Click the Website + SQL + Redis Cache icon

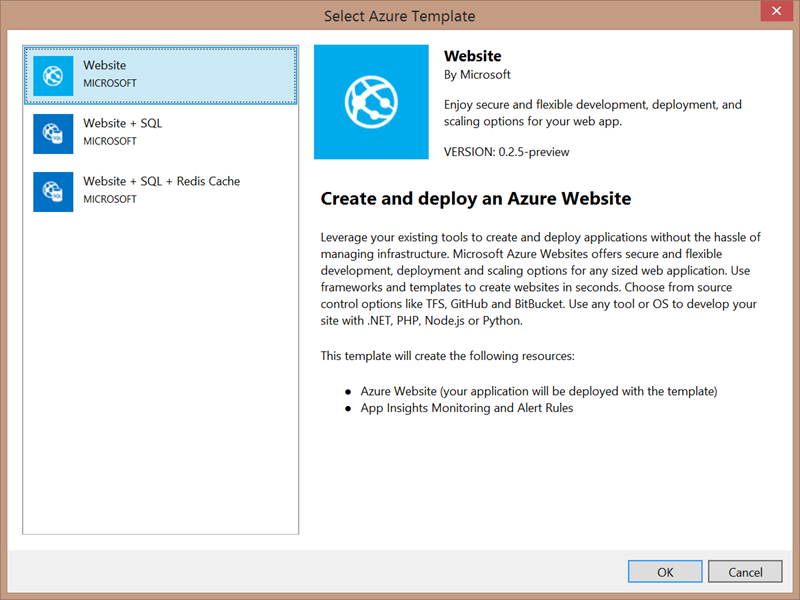coord(53,192)
